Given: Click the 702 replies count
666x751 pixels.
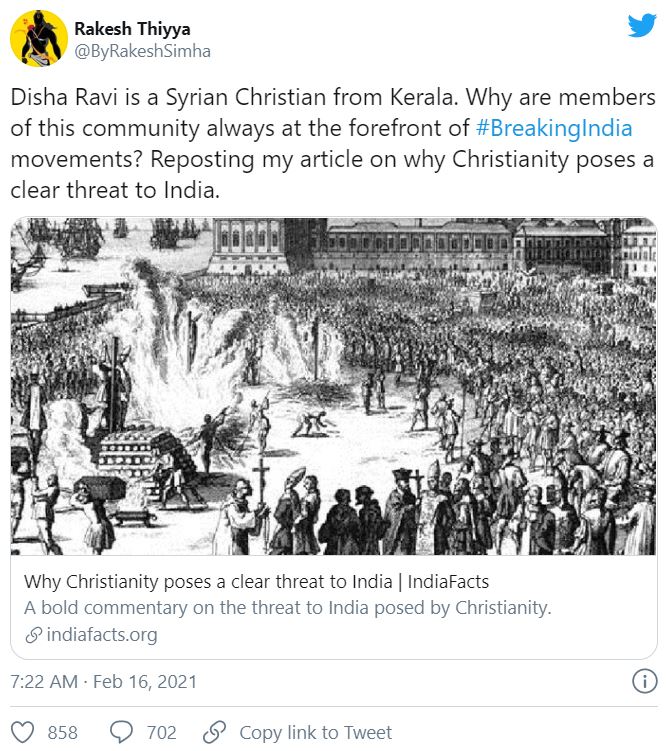Looking at the screenshot, I should coord(161,732).
